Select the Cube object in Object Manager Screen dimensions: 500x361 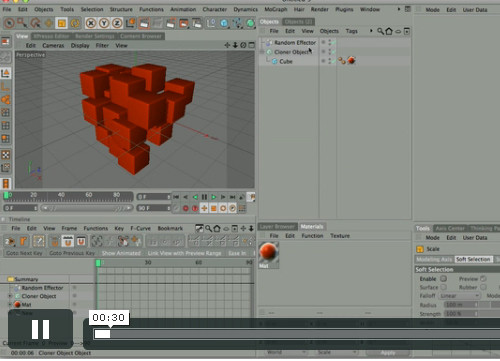tap(286, 61)
